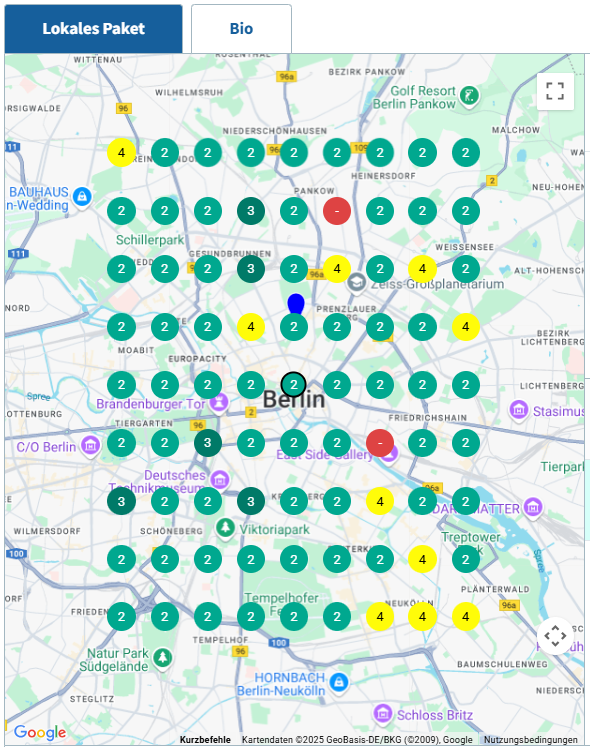Switch to the Bio tab
The image size is (590, 747).
241,29
